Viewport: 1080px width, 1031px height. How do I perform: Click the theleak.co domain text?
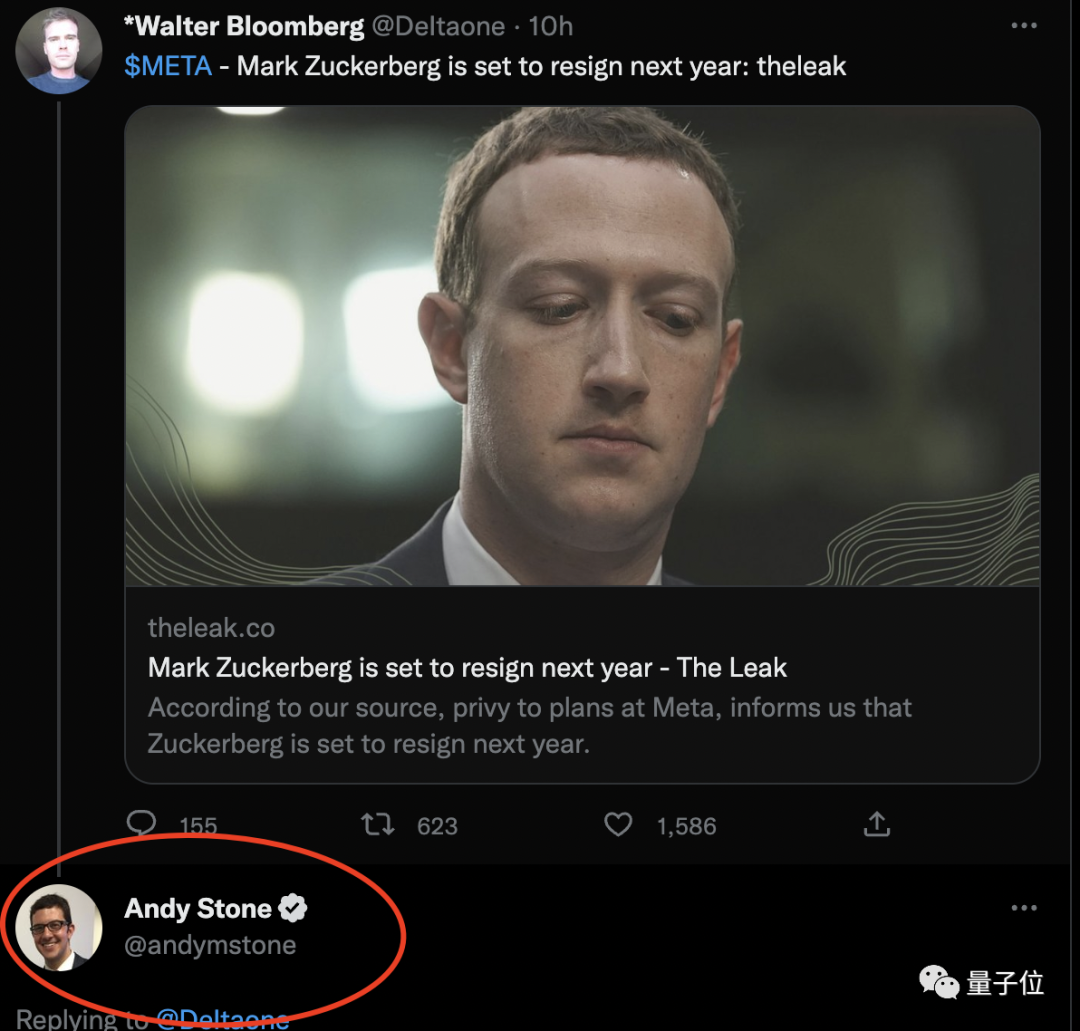[211, 628]
